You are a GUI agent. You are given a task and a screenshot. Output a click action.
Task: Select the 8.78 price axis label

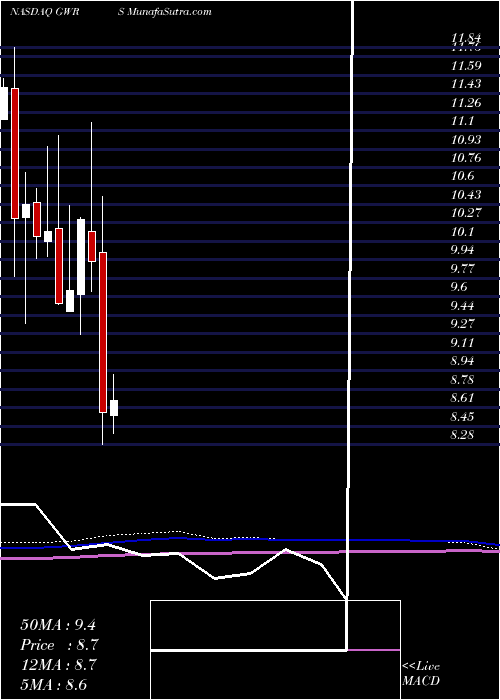[x=462, y=379]
